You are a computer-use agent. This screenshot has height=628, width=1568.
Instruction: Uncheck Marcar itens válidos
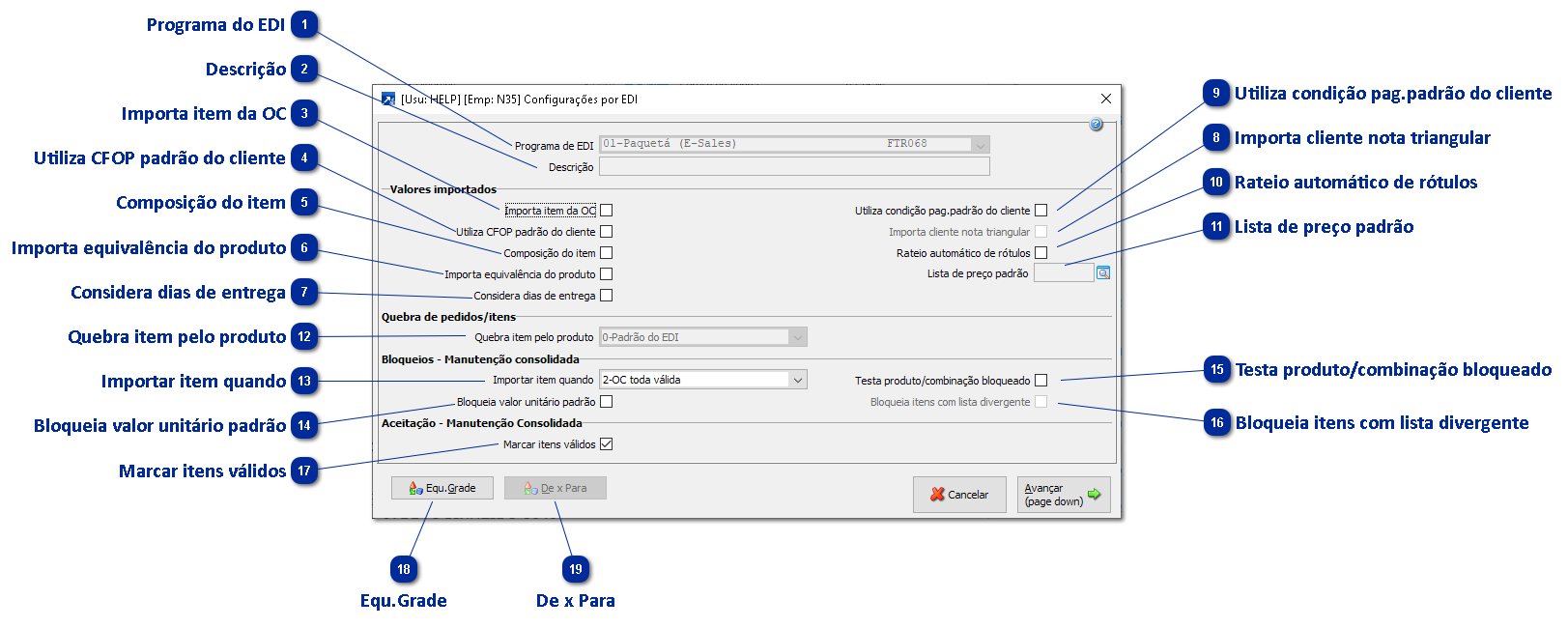[x=607, y=444]
